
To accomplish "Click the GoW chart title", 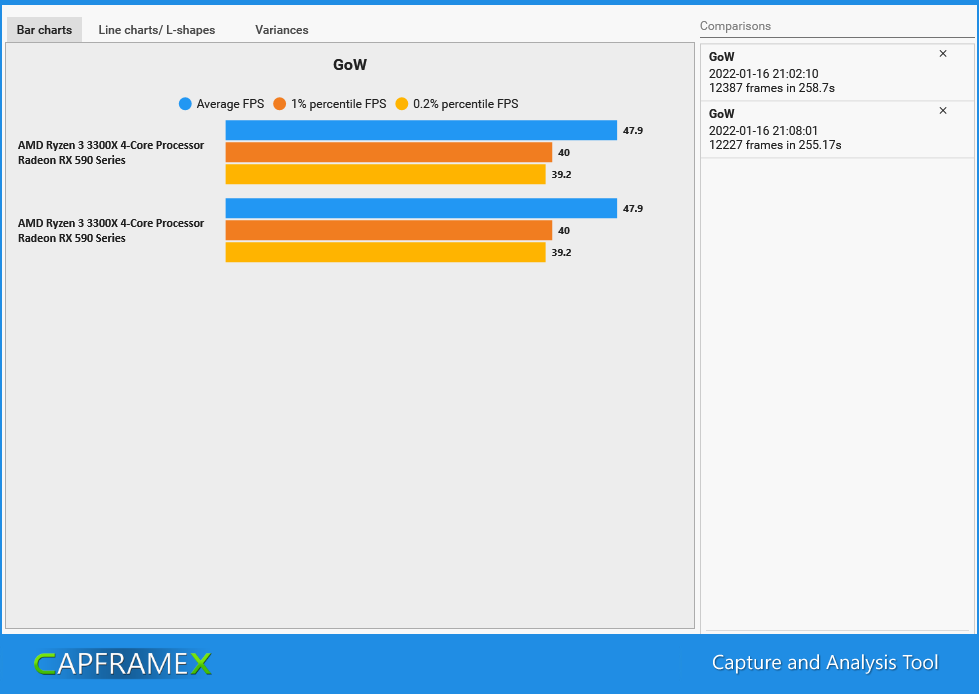I will click(x=350, y=65).
